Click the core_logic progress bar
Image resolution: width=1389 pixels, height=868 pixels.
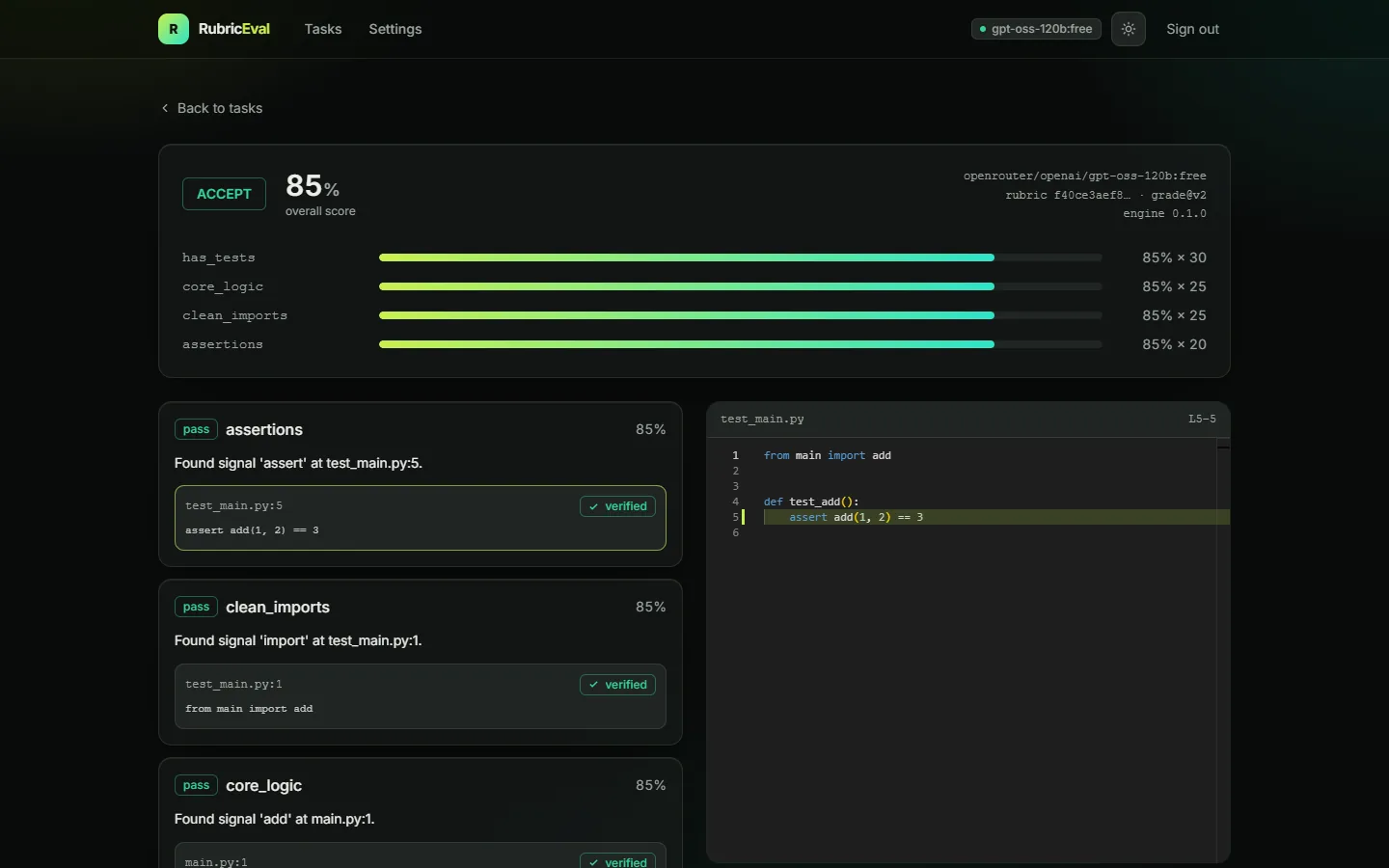coord(740,286)
